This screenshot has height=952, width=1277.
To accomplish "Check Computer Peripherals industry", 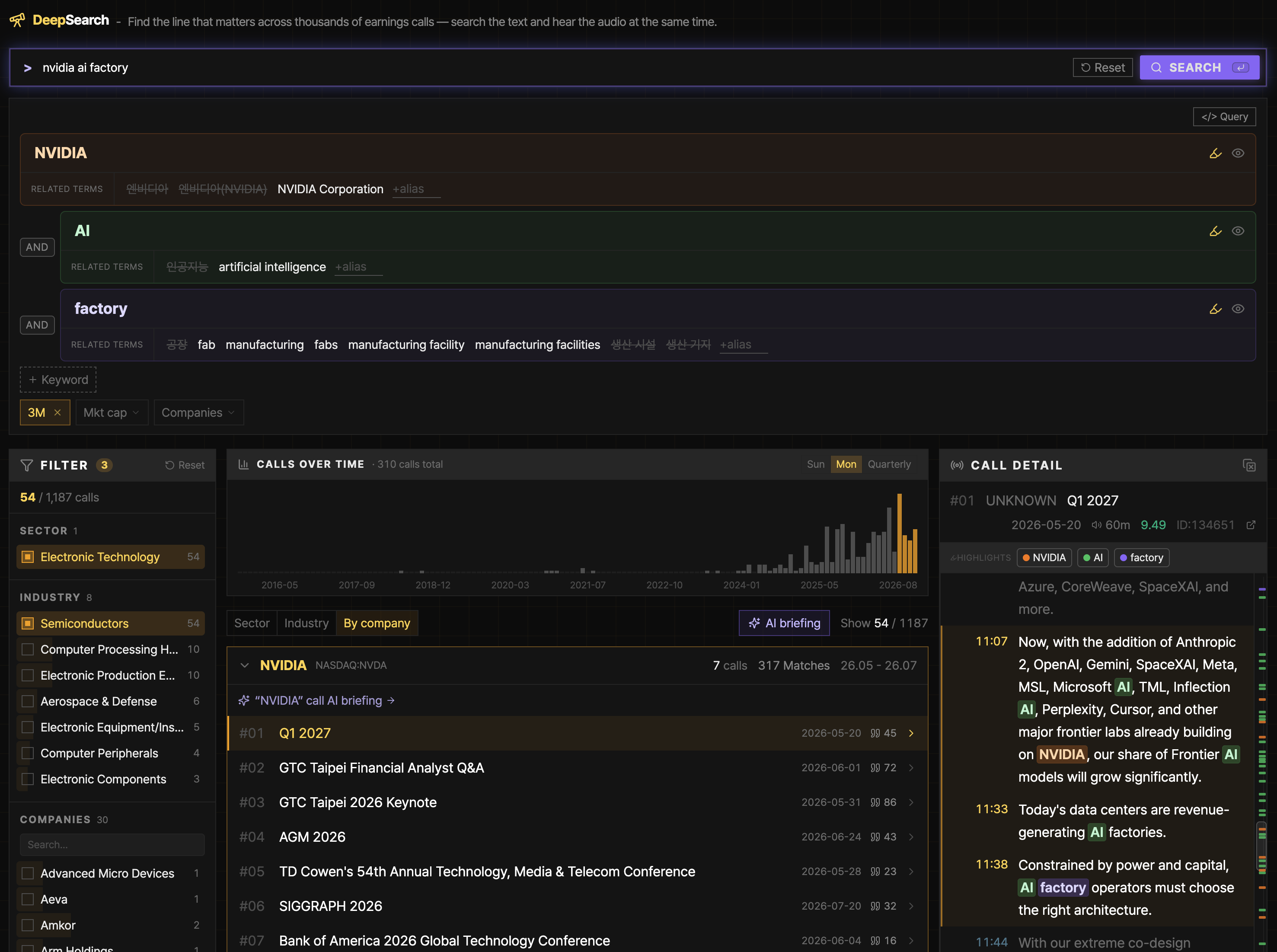I will click(28, 753).
